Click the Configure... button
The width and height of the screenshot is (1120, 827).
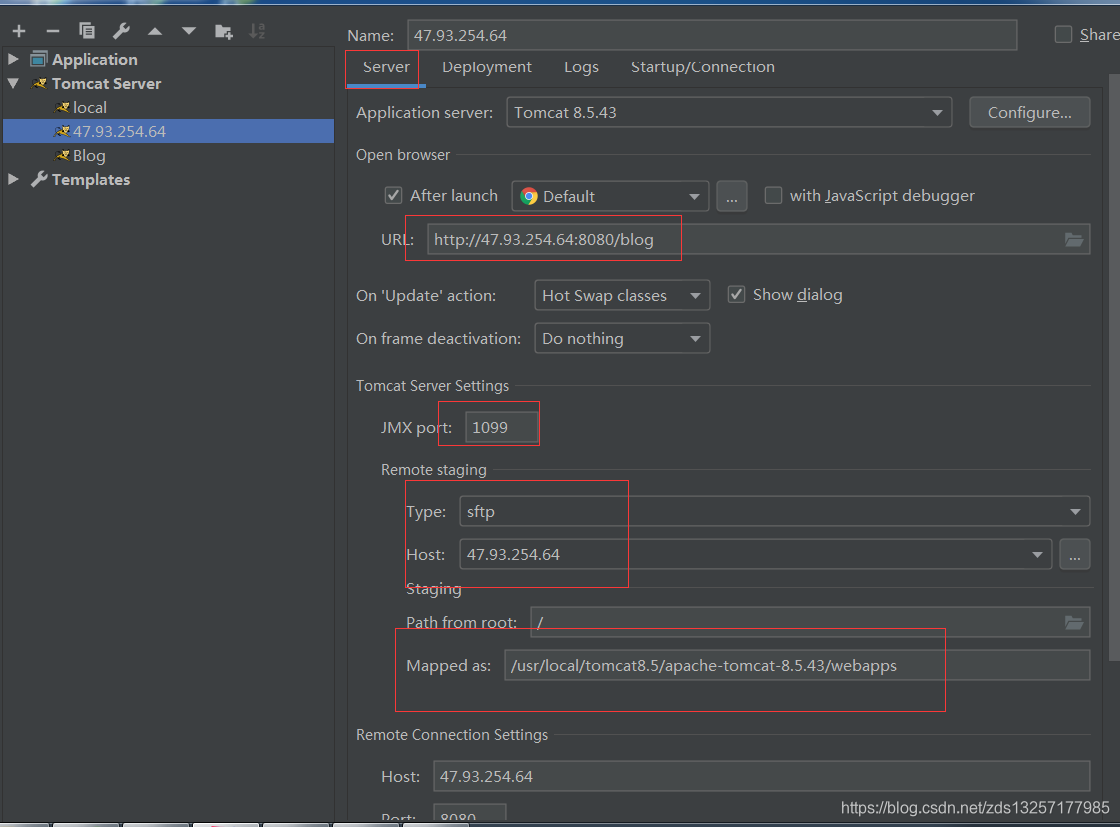pos(1029,113)
